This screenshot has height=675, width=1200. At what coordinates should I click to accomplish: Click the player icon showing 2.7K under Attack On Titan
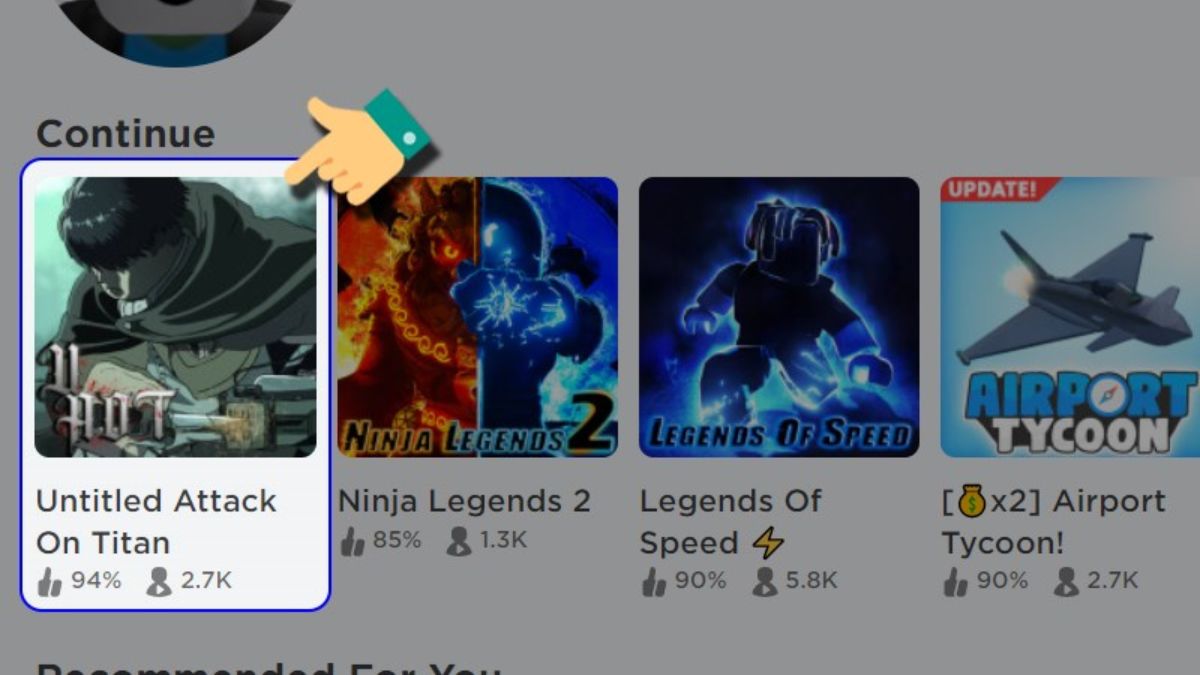pos(159,581)
